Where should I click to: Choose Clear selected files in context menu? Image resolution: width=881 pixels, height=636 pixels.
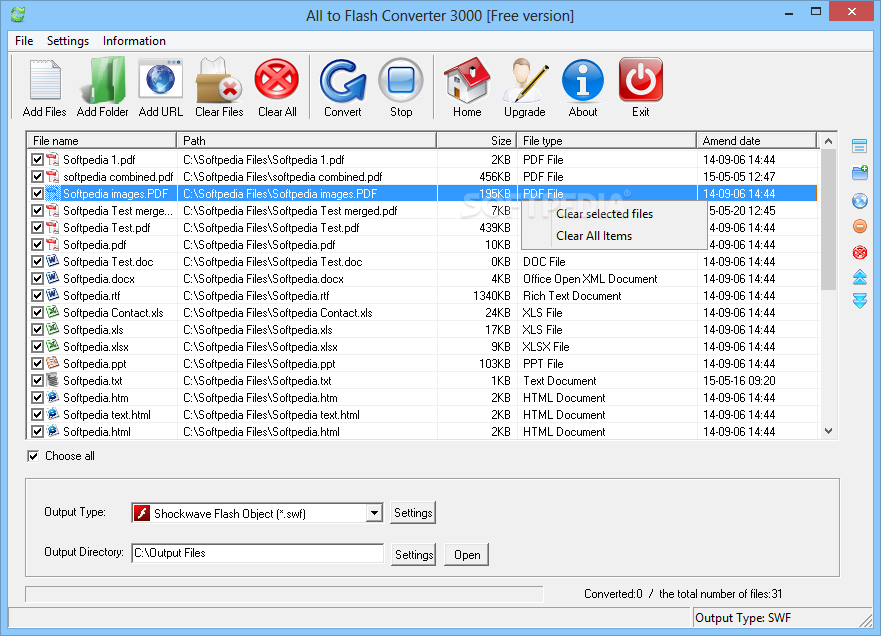point(605,214)
